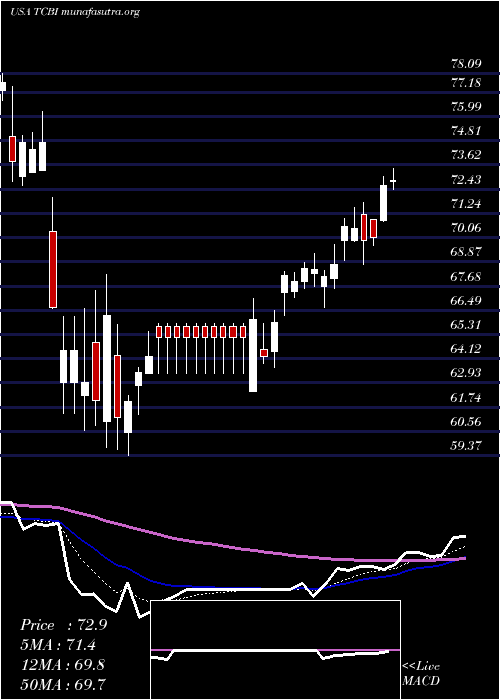The width and height of the screenshot is (500, 700).
Task: Select the 70.06 price level label
Action: point(466,229)
